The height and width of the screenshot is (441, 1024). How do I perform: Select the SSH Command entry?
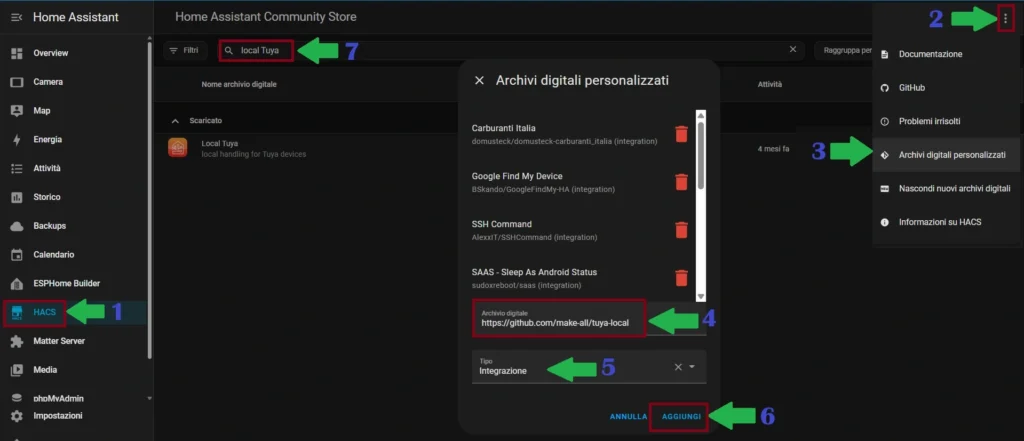pyautogui.click(x=534, y=230)
